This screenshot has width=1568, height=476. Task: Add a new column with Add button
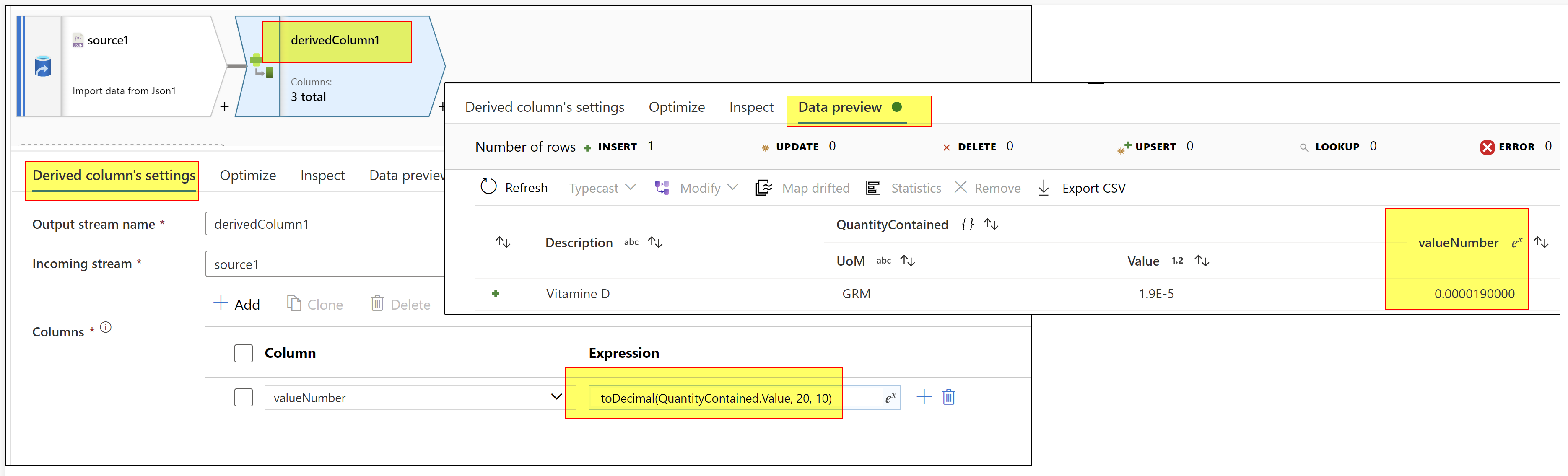click(x=237, y=304)
